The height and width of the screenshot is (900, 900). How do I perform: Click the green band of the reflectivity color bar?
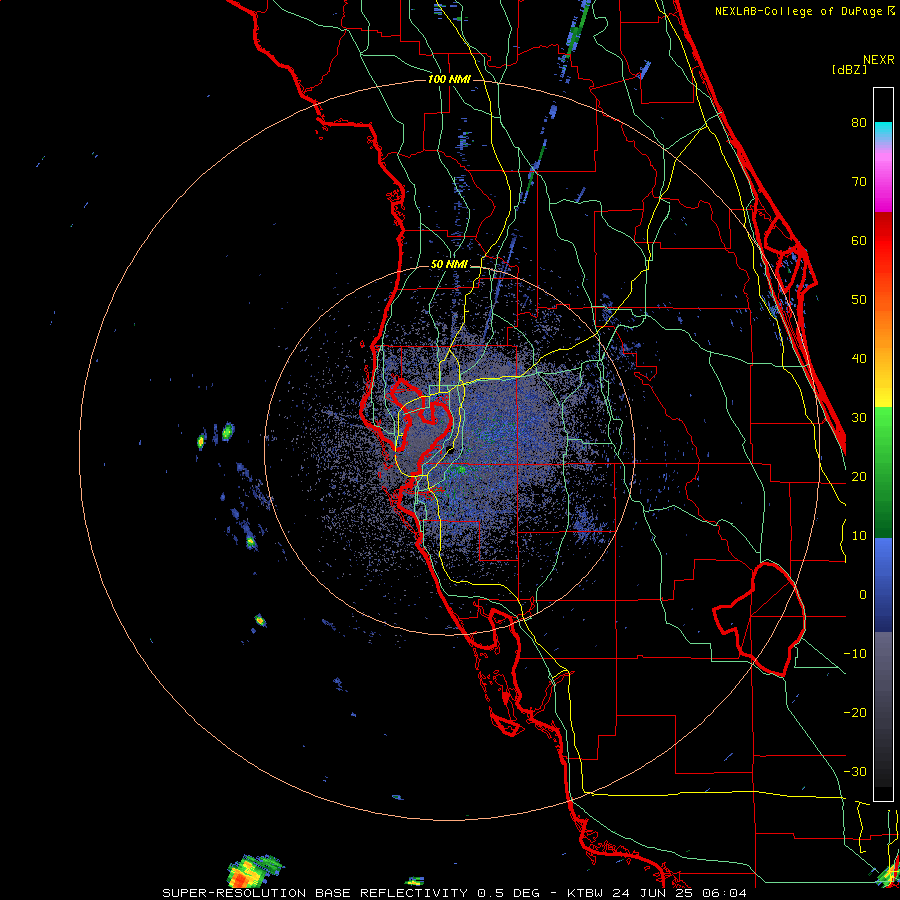[x=883, y=472]
